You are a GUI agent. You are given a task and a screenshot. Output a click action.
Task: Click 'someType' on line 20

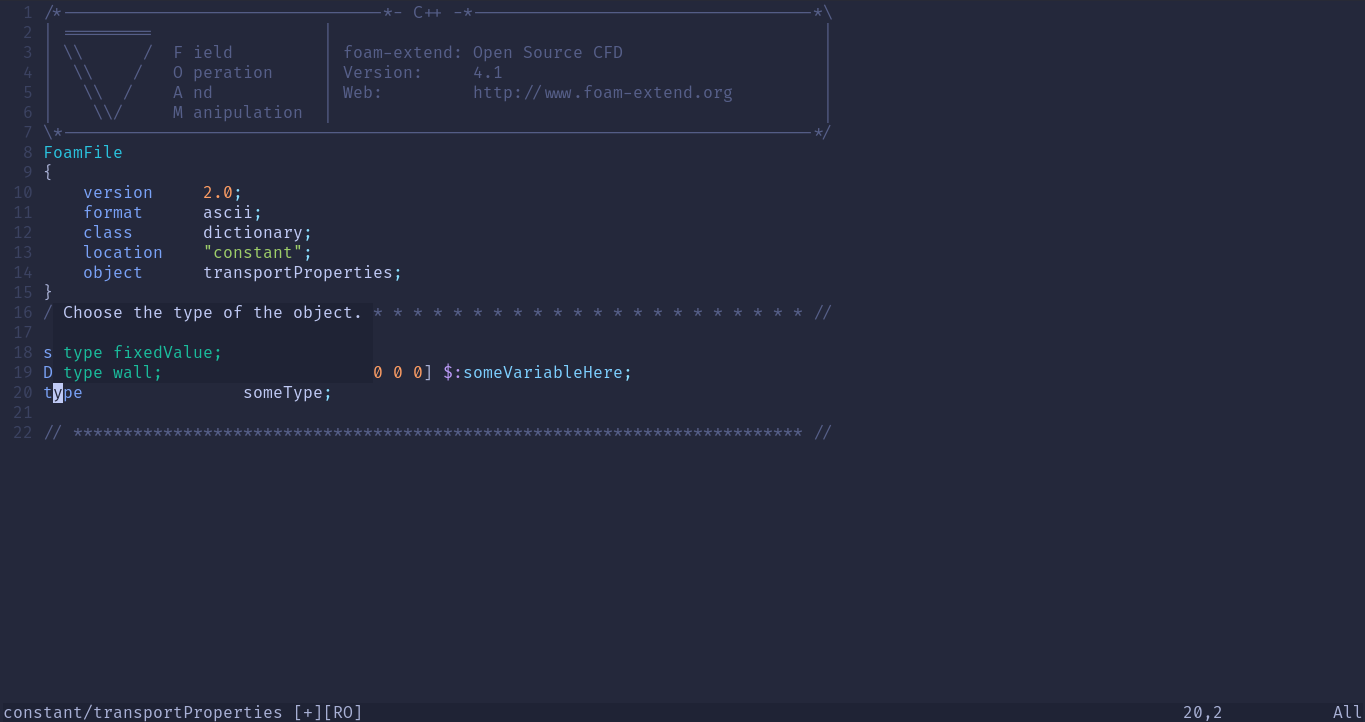283,392
